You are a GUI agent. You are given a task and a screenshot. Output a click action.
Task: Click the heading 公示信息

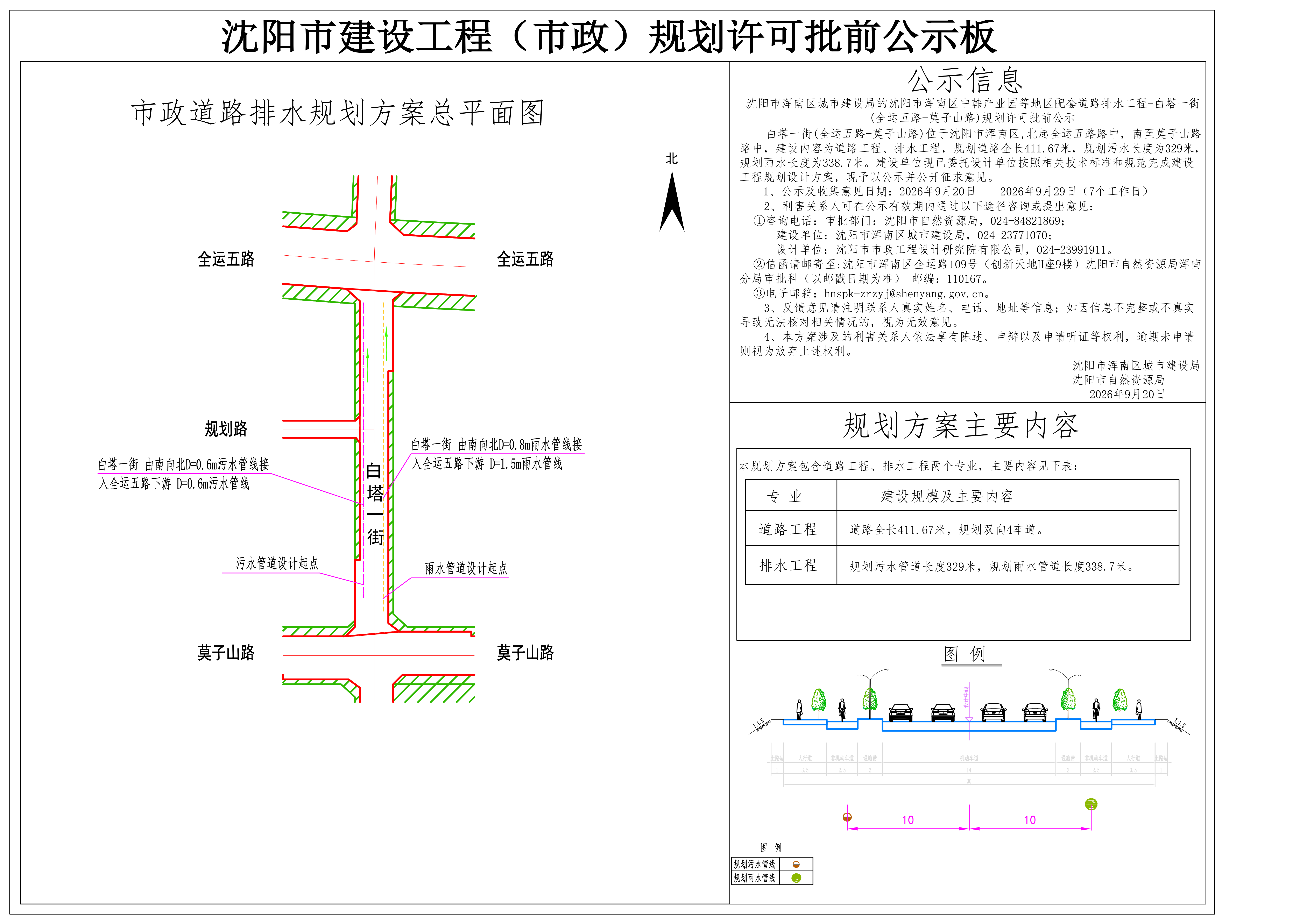(x=965, y=80)
